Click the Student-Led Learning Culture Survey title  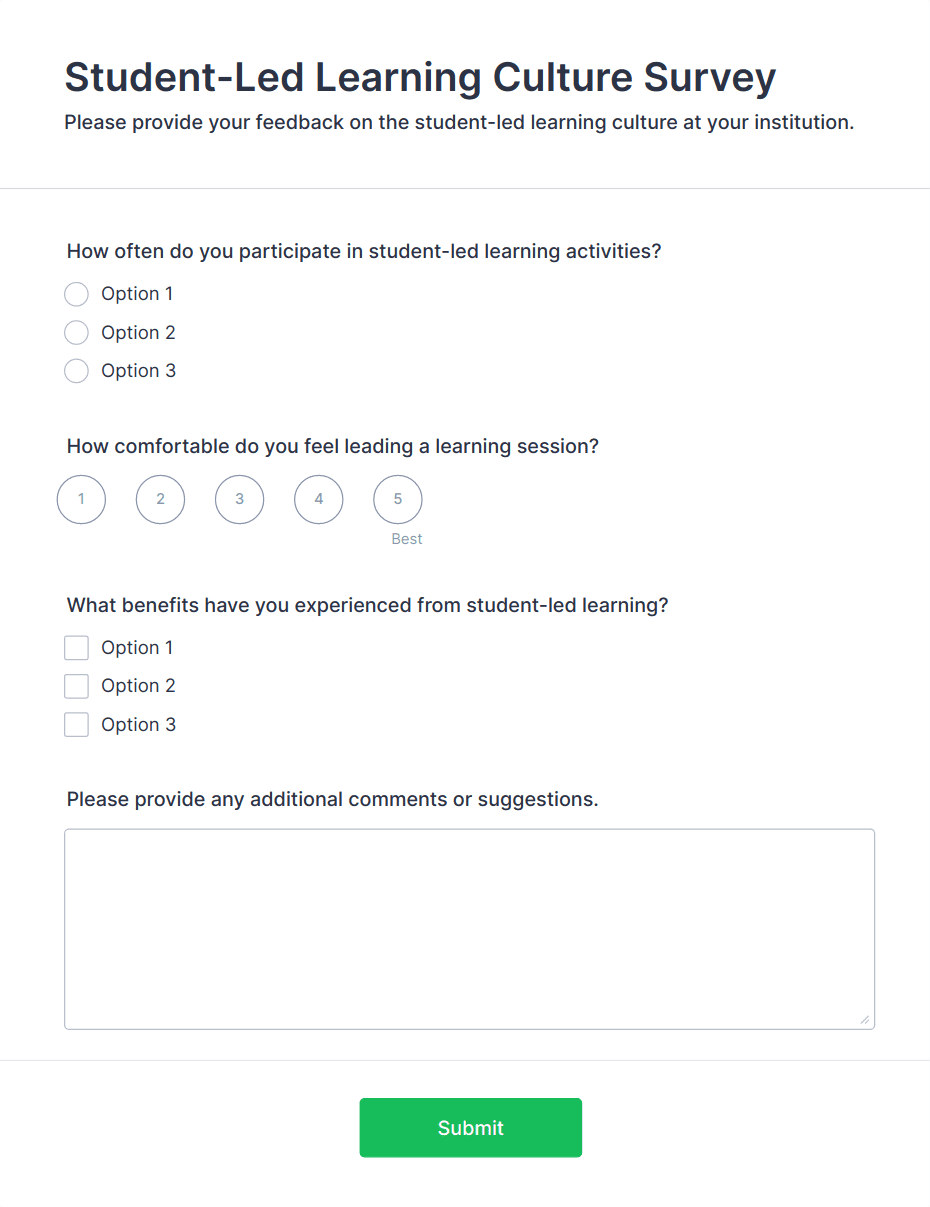click(x=420, y=77)
